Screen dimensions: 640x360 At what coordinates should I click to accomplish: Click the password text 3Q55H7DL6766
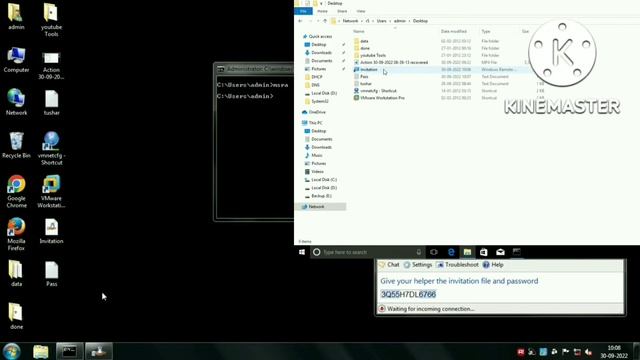pyautogui.click(x=408, y=294)
